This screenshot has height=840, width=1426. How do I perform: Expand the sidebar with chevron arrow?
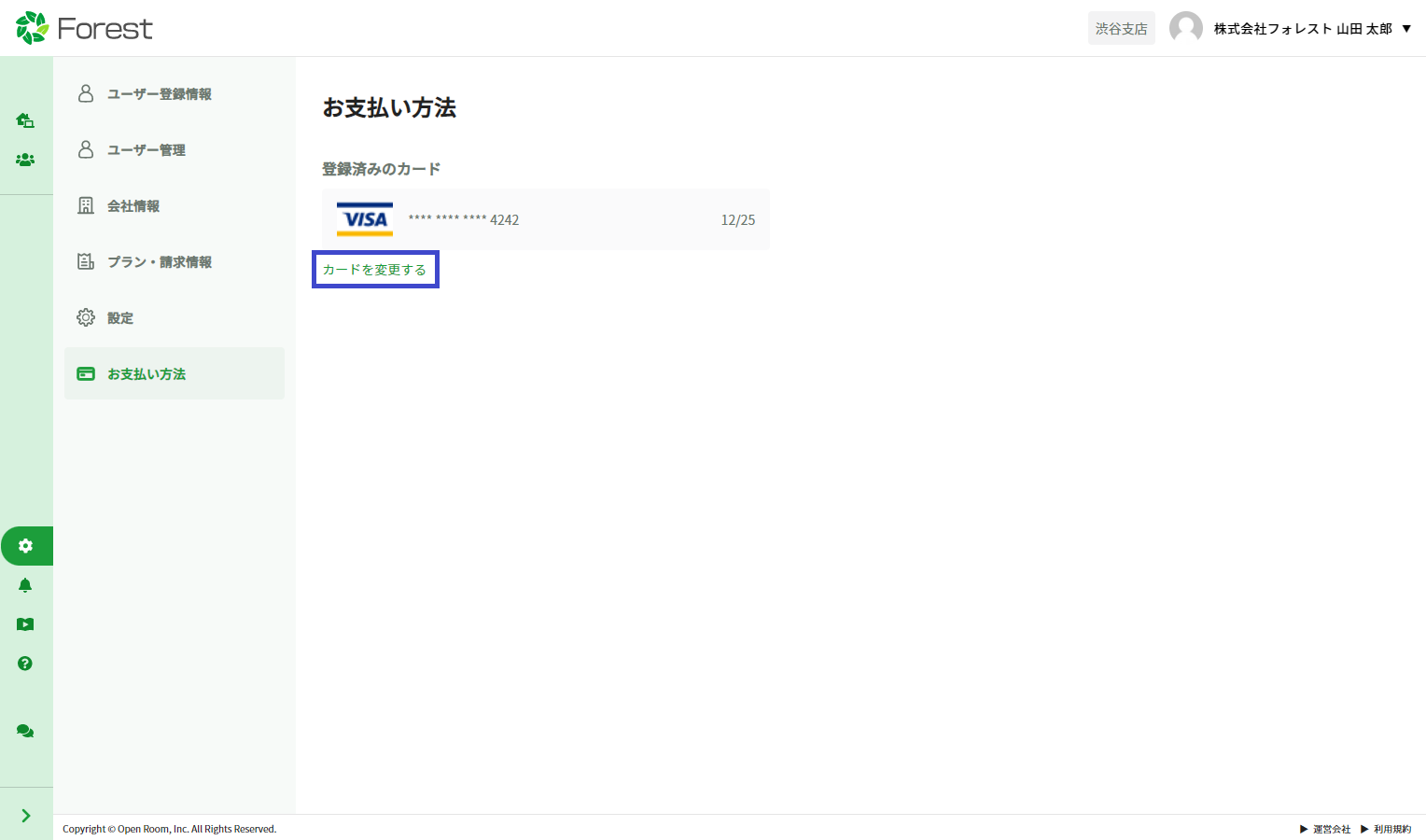(25, 816)
